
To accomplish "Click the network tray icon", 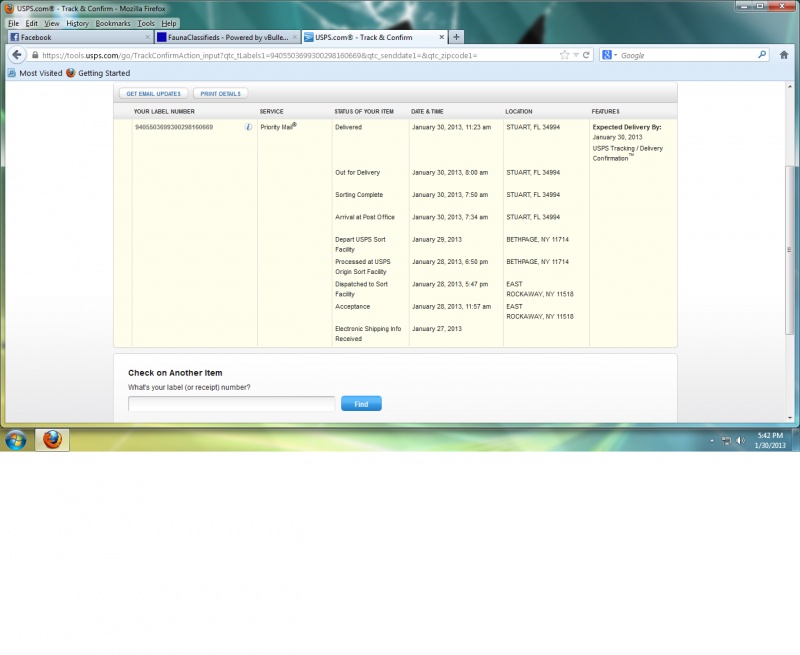I will click(x=726, y=441).
